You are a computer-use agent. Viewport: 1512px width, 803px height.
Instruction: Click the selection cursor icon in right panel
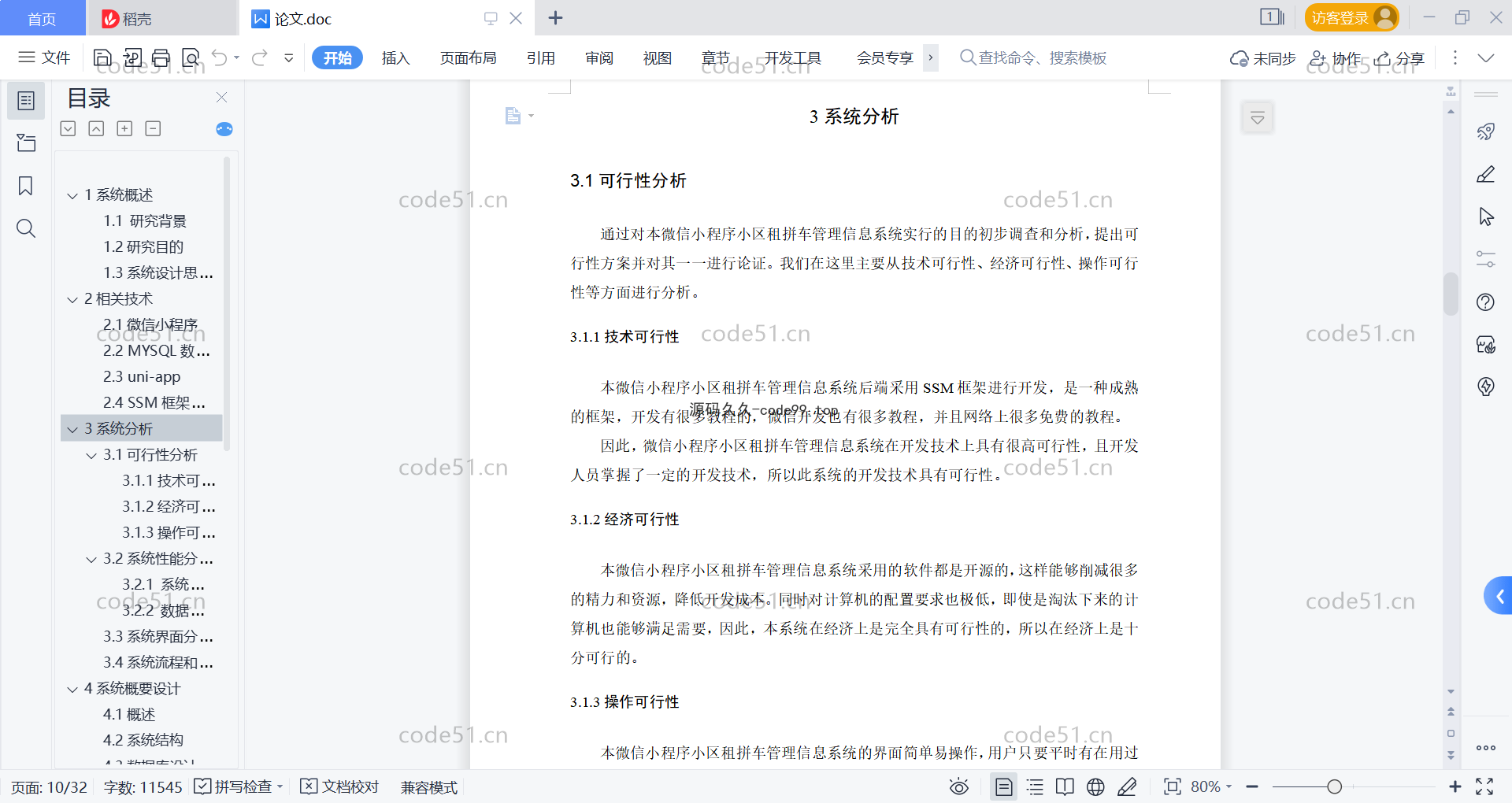pyautogui.click(x=1486, y=216)
